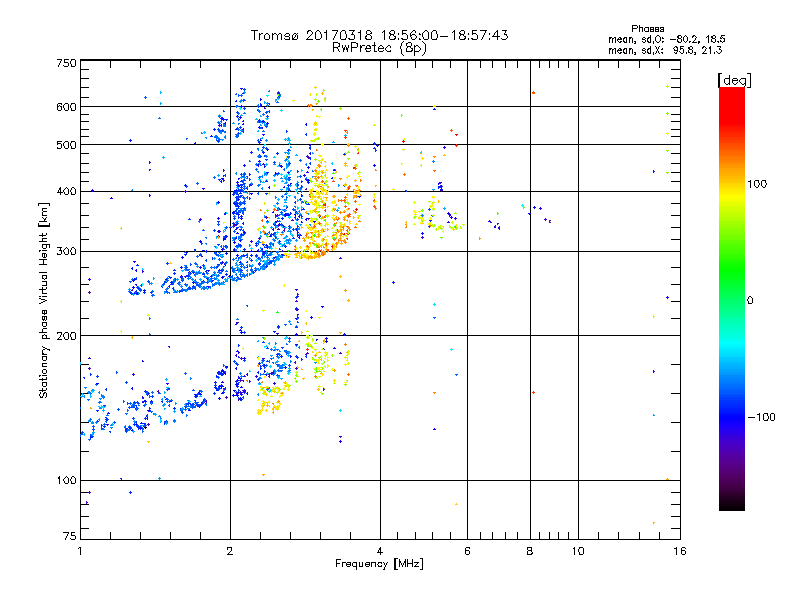
Task: Click the colorbar '0' tick label
Action: click(750, 300)
